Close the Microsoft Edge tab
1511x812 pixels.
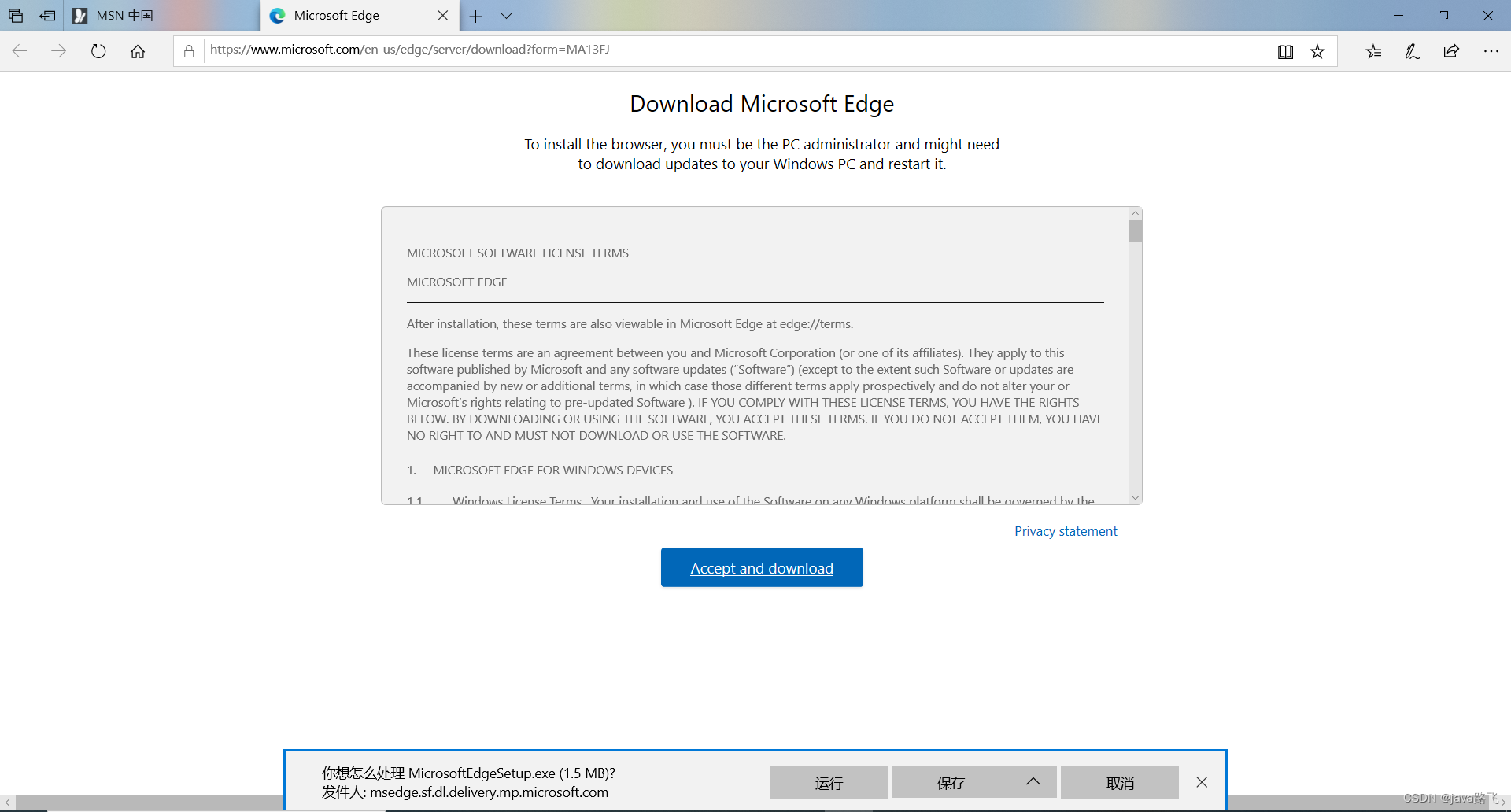coord(443,16)
